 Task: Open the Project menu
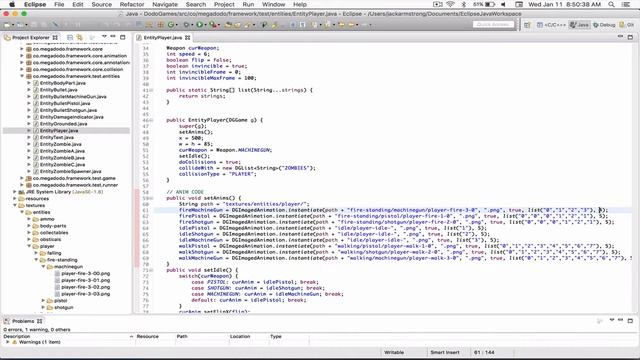click(x=224, y=4)
